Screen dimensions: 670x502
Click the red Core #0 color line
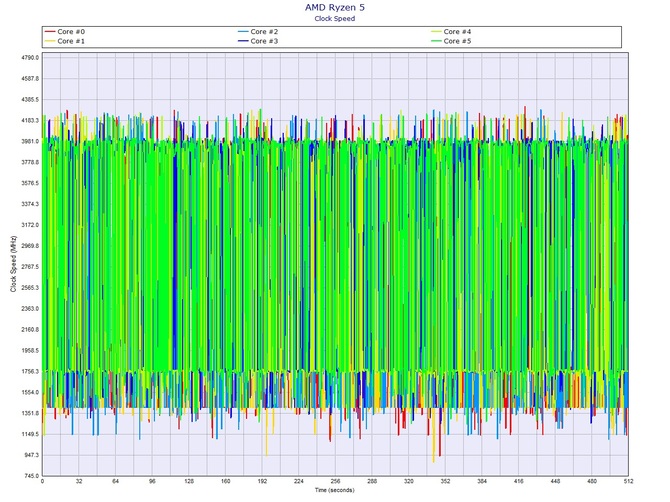coord(50,32)
